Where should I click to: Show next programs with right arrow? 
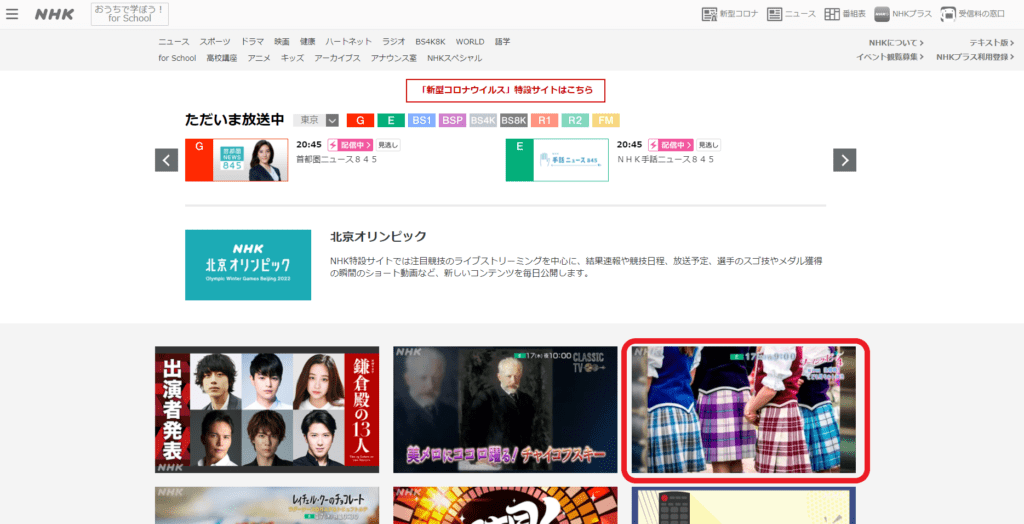click(845, 160)
